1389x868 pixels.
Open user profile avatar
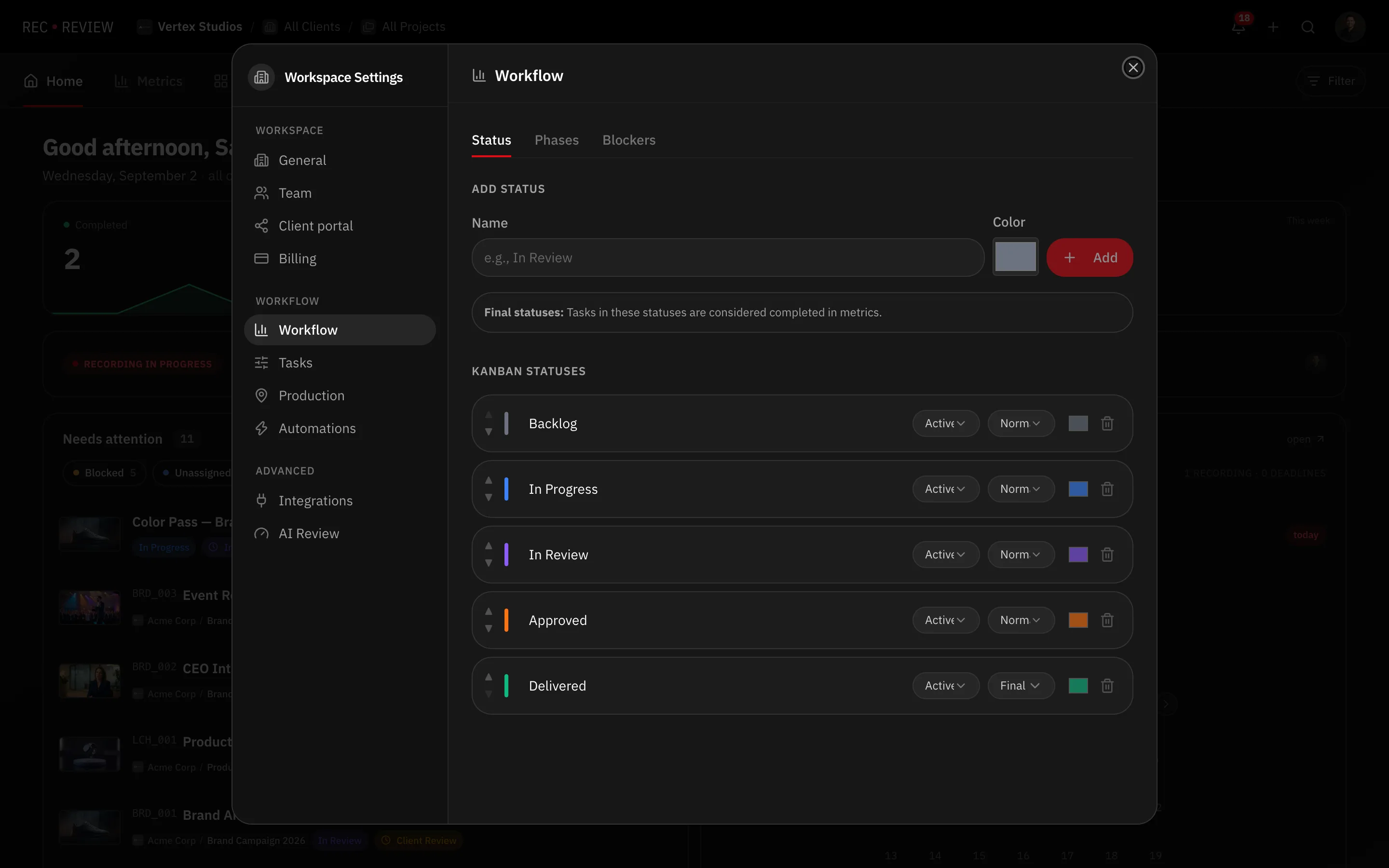pyautogui.click(x=1349, y=27)
